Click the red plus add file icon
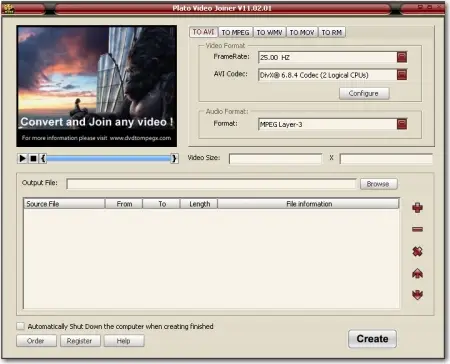Screen dimensions: 450x364 tap(417, 208)
